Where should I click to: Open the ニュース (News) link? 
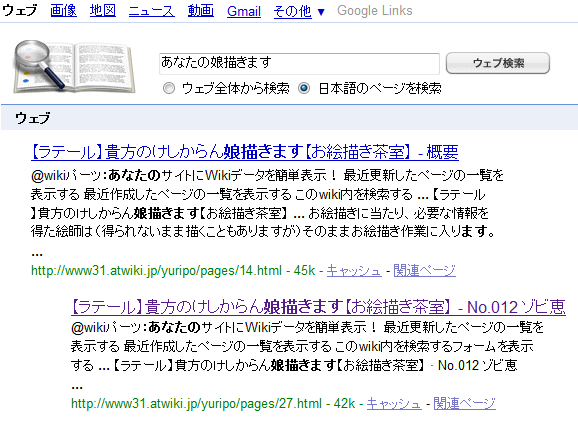(x=152, y=11)
